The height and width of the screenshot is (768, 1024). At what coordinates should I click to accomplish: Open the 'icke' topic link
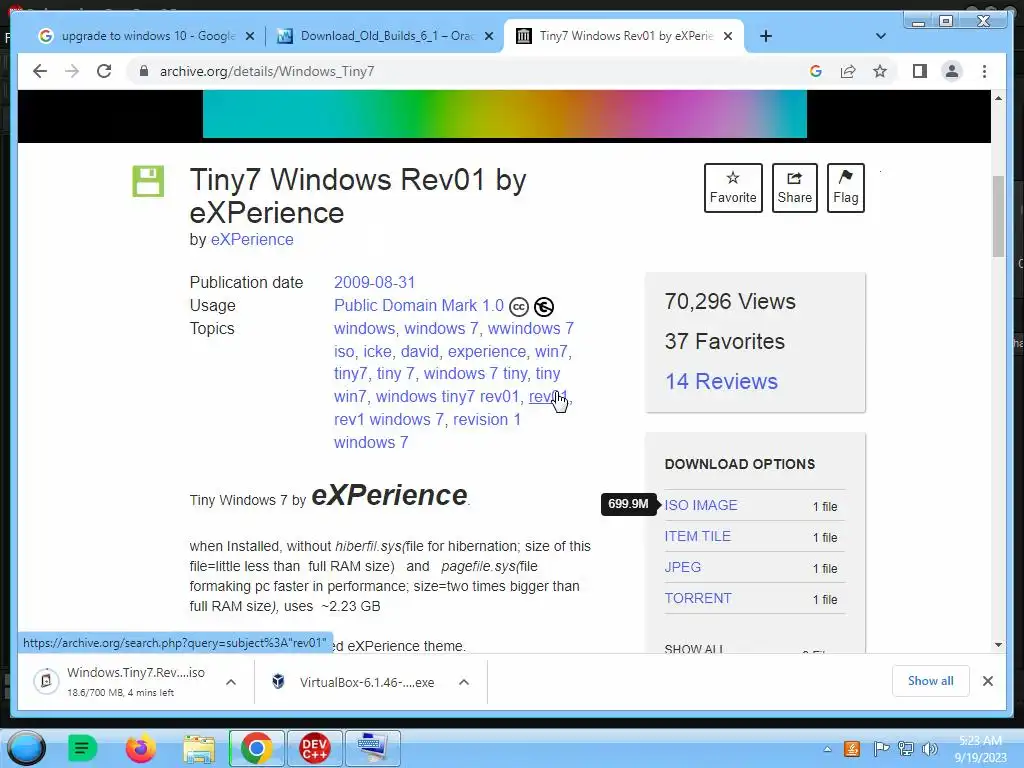377,351
